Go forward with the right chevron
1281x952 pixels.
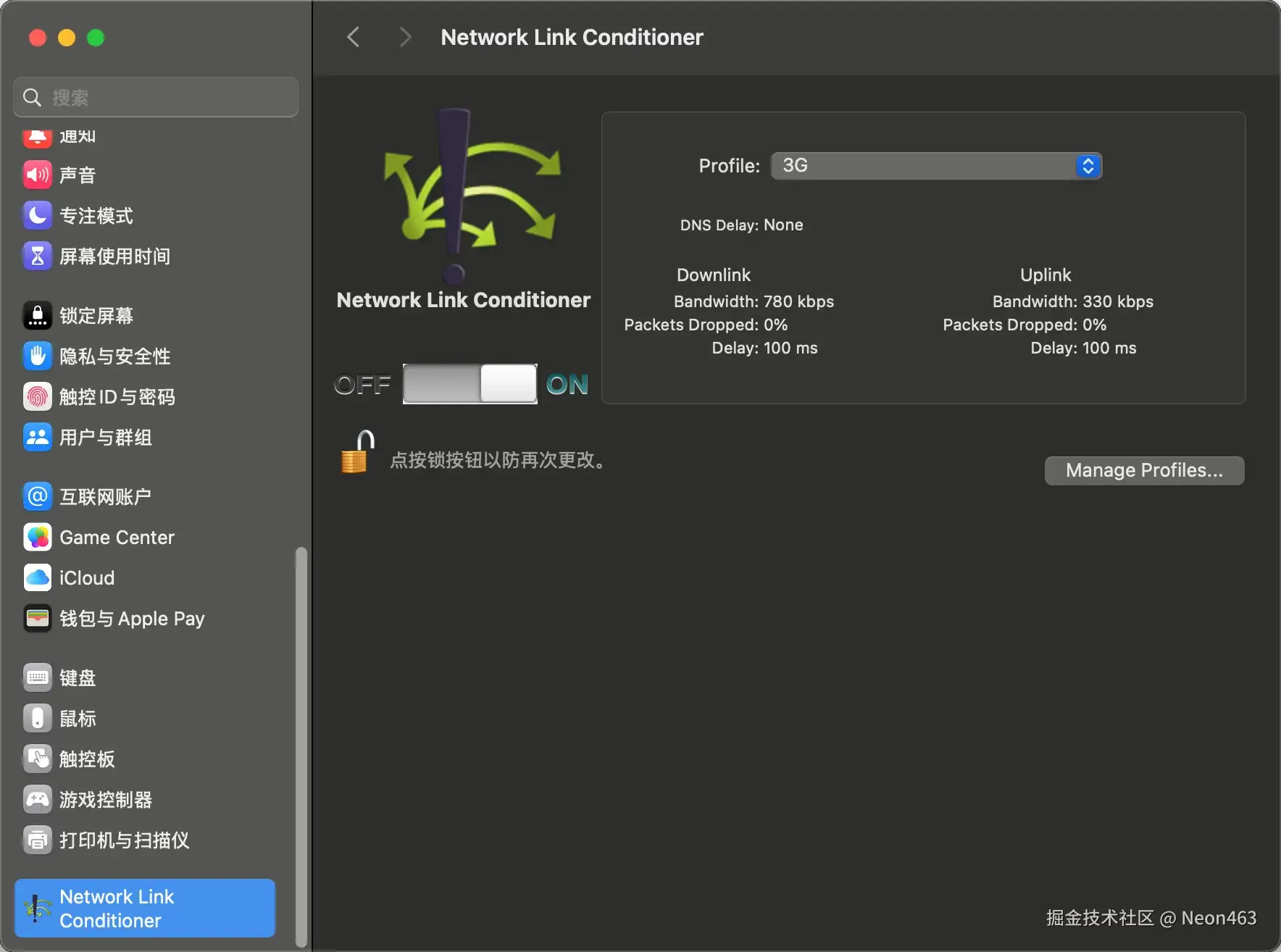405,37
